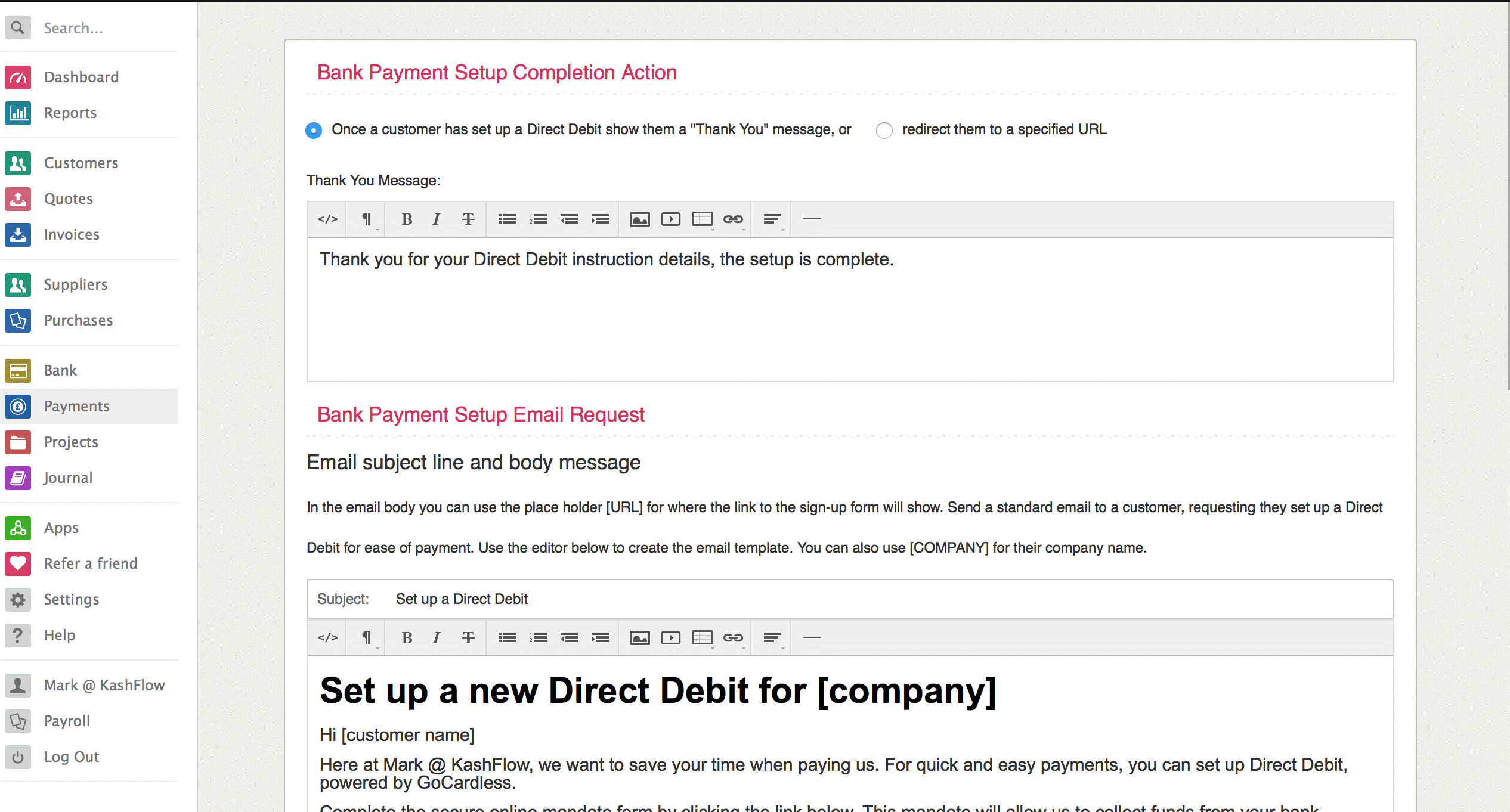Open the table dropdown in Thank You editor
Image resolution: width=1510 pixels, height=812 pixels.
tap(703, 219)
